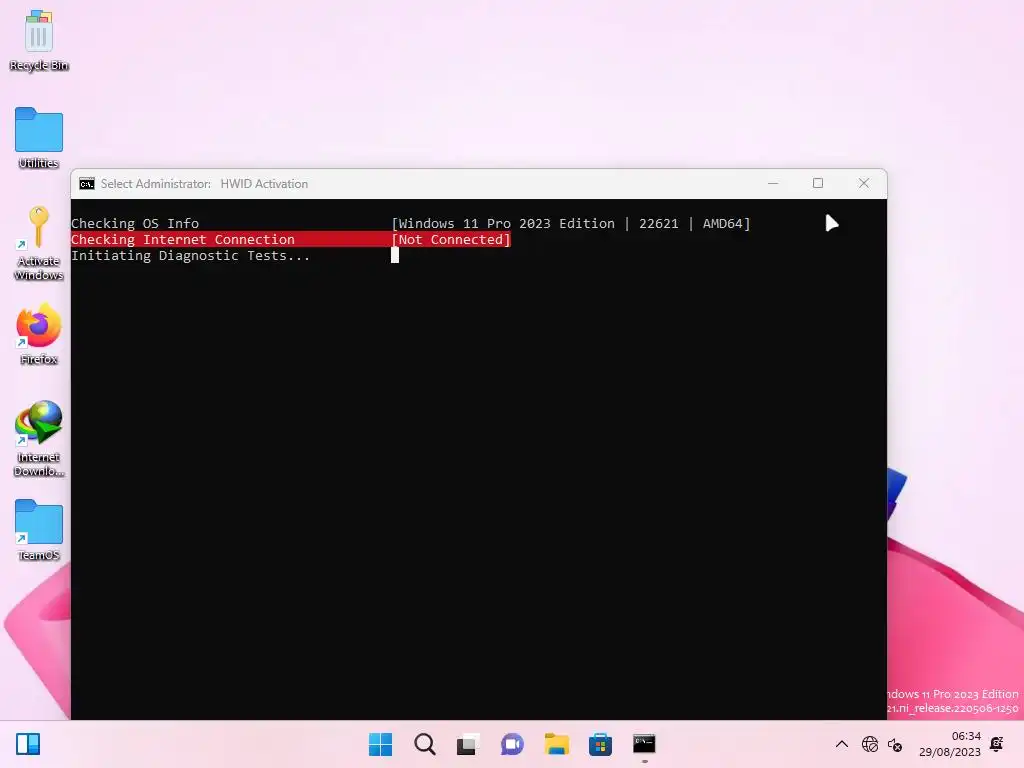Viewport: 1024px width, 768px height.
Task: Open the network status tray icon
Action: click(x=870, y=744)
